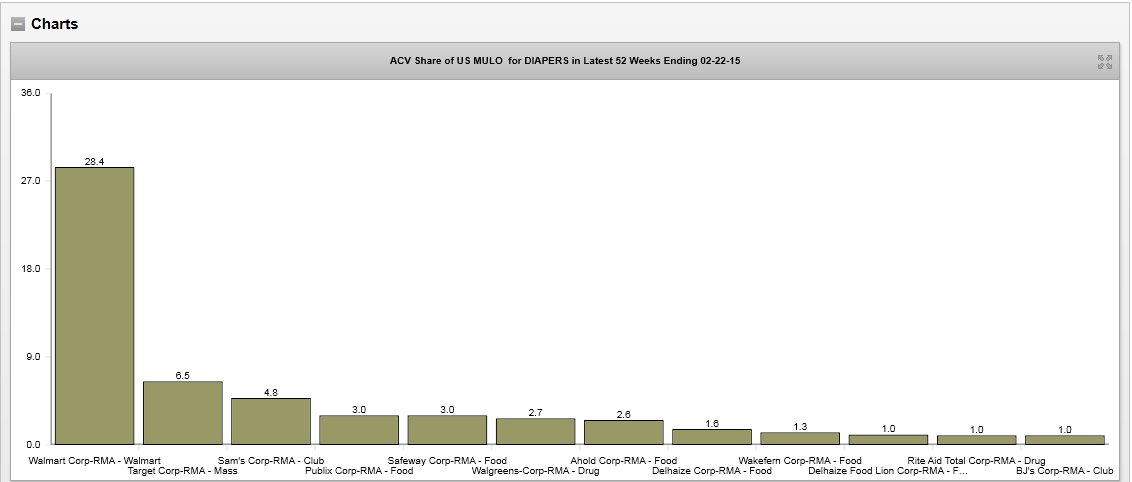Click the BJ's Corp-RMA - Club axis label
This screenshot has width=1132, height=482.
click(x=1064, y=470)
